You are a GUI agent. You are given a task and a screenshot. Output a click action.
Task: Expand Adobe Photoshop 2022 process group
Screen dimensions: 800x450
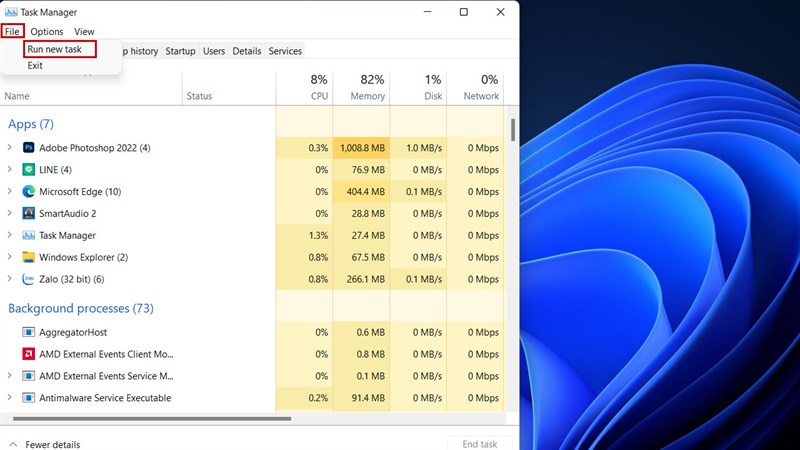click(10, 147)
